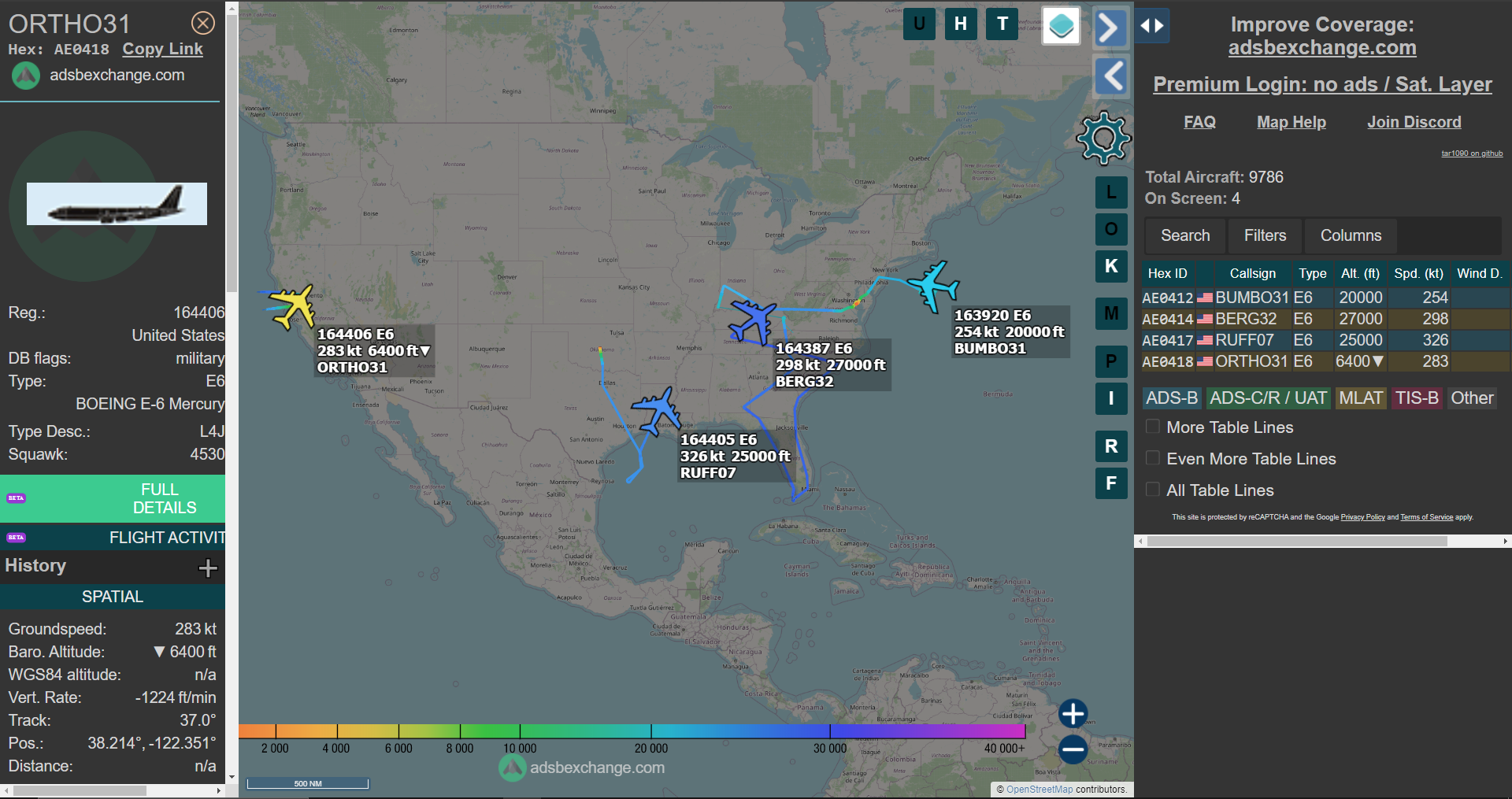
Task: Sort table by Alt. (ft) column
Action: coord(1360,273)
